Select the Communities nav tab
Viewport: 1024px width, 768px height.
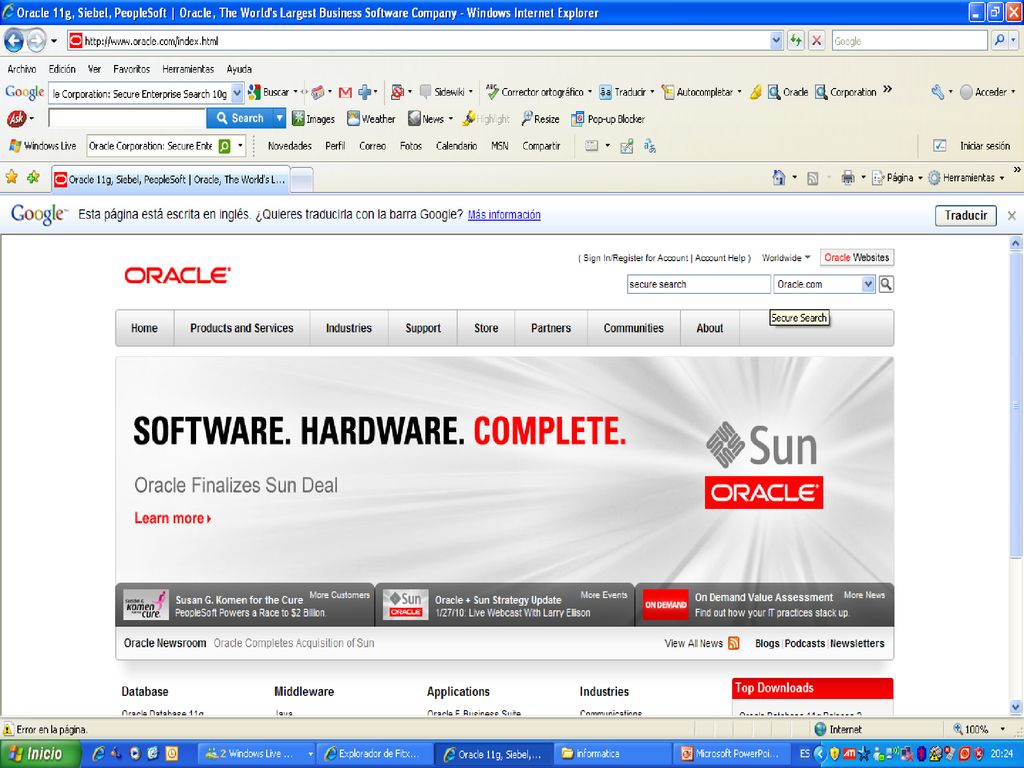[633, 328]
